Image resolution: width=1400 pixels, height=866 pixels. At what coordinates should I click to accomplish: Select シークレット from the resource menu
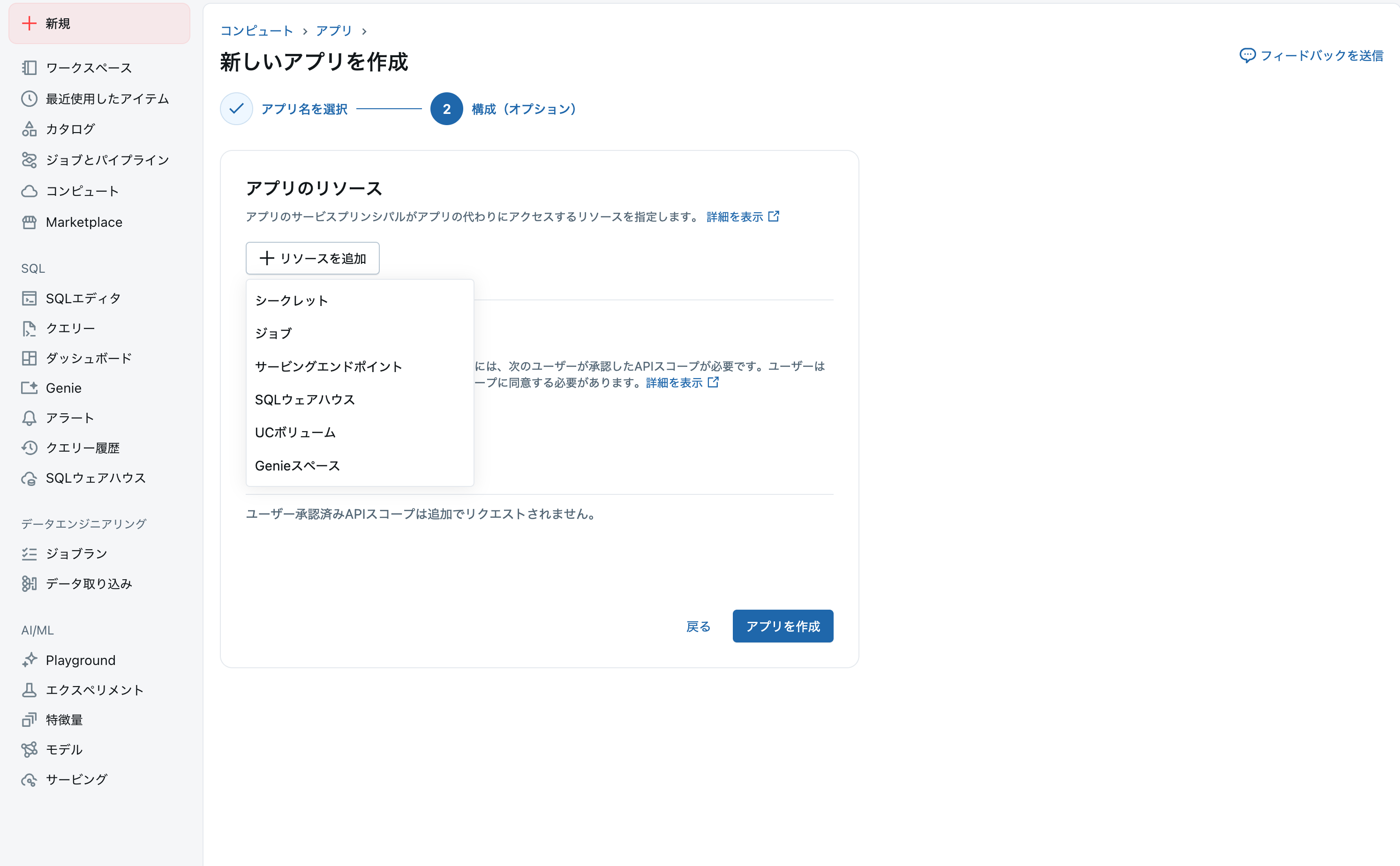(x=292, y=299)
